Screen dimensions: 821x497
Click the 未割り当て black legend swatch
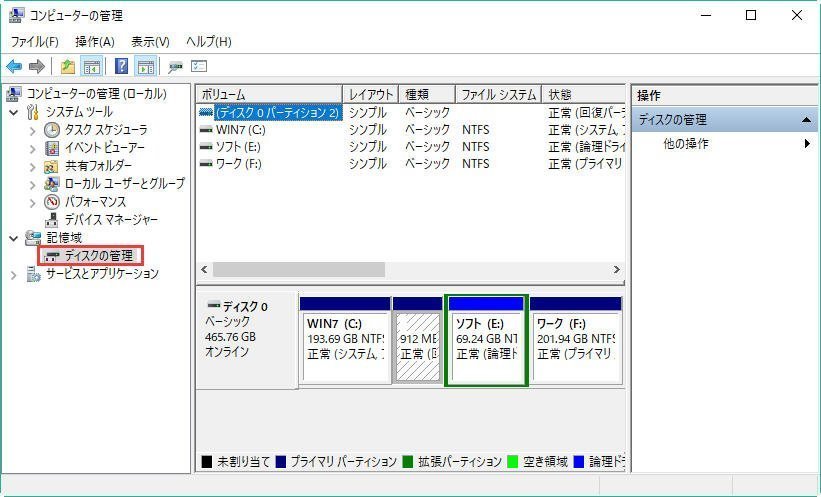tap(207, 461)
